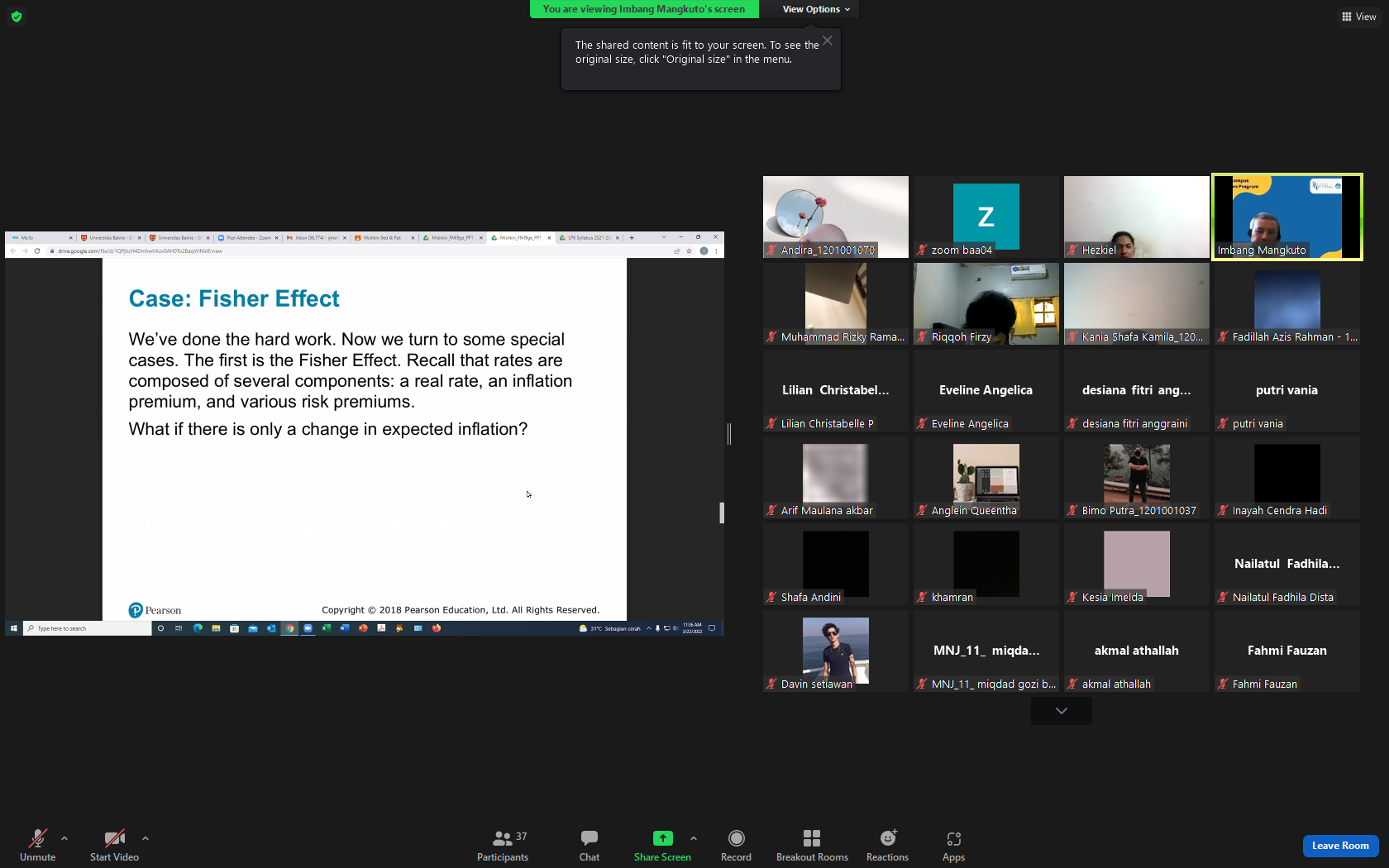Select Bimo Putra_1201001037 tile

[1136, 477]
